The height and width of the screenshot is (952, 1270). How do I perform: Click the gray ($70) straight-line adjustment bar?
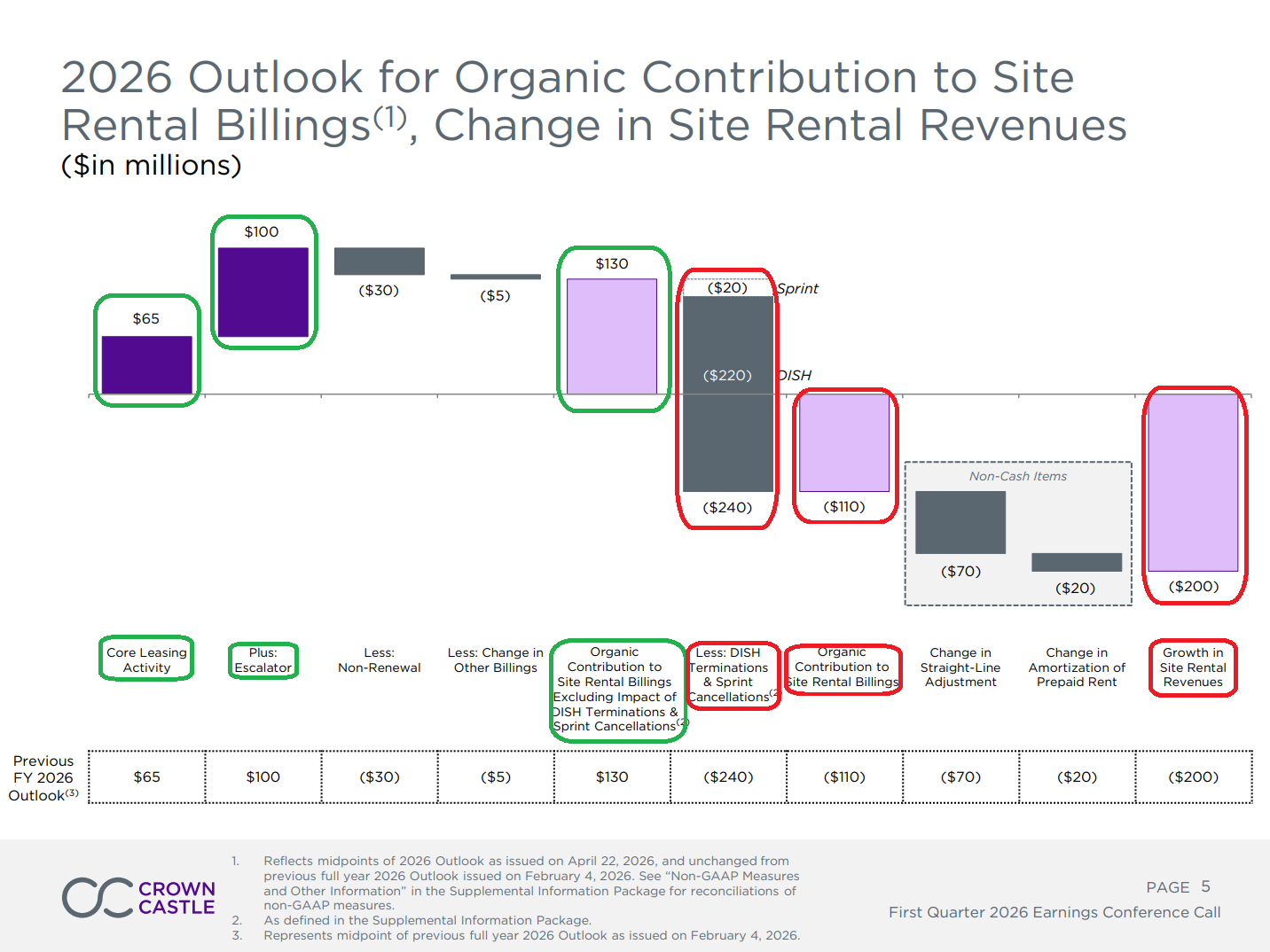tap(960, 522)
